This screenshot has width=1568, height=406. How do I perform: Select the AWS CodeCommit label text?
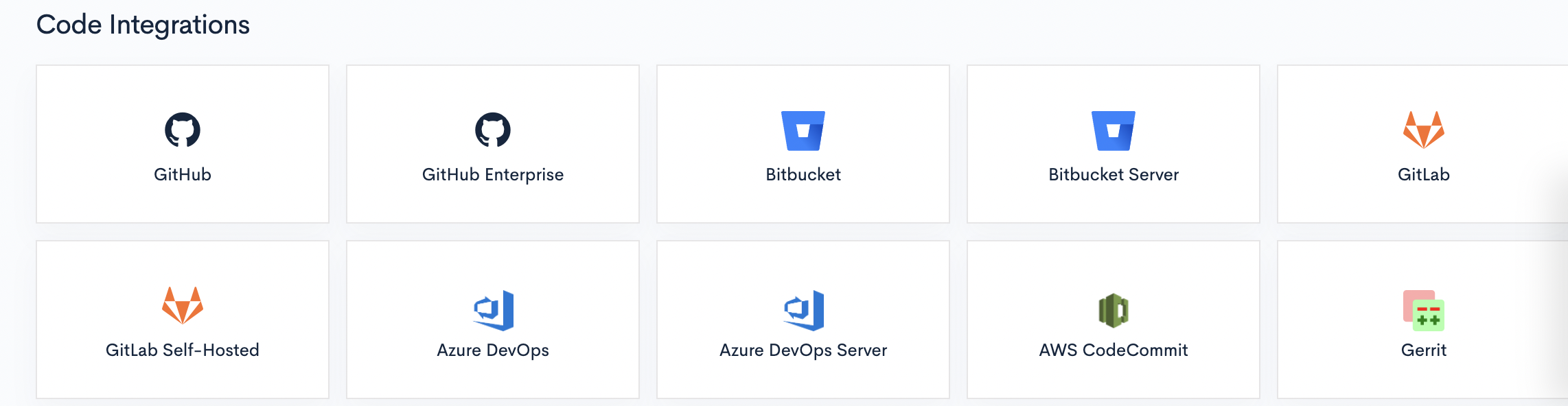coord(1114,350)
